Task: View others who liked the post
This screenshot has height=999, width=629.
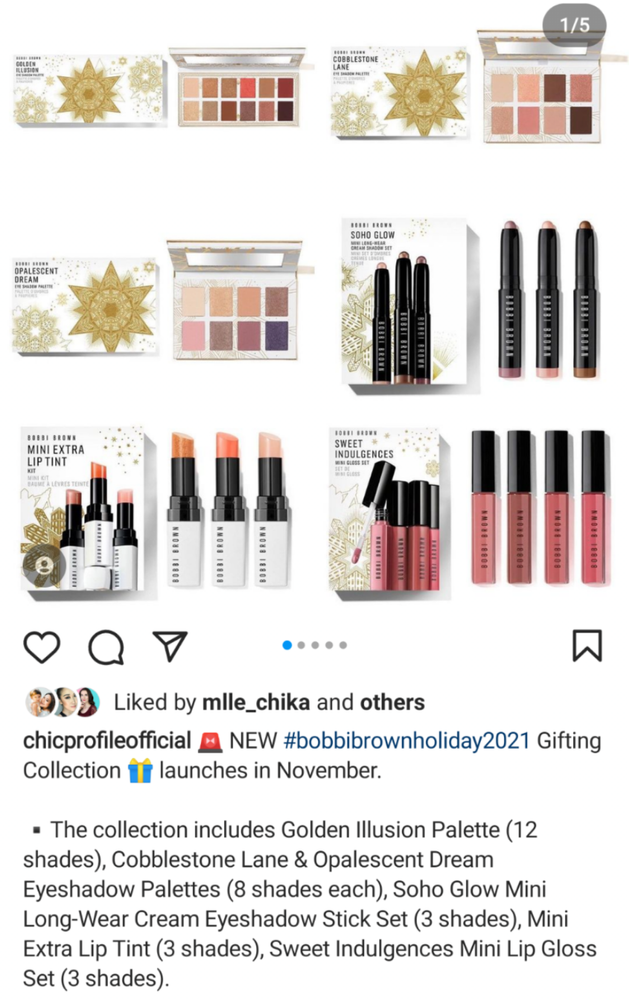Action: click(393, 702)
